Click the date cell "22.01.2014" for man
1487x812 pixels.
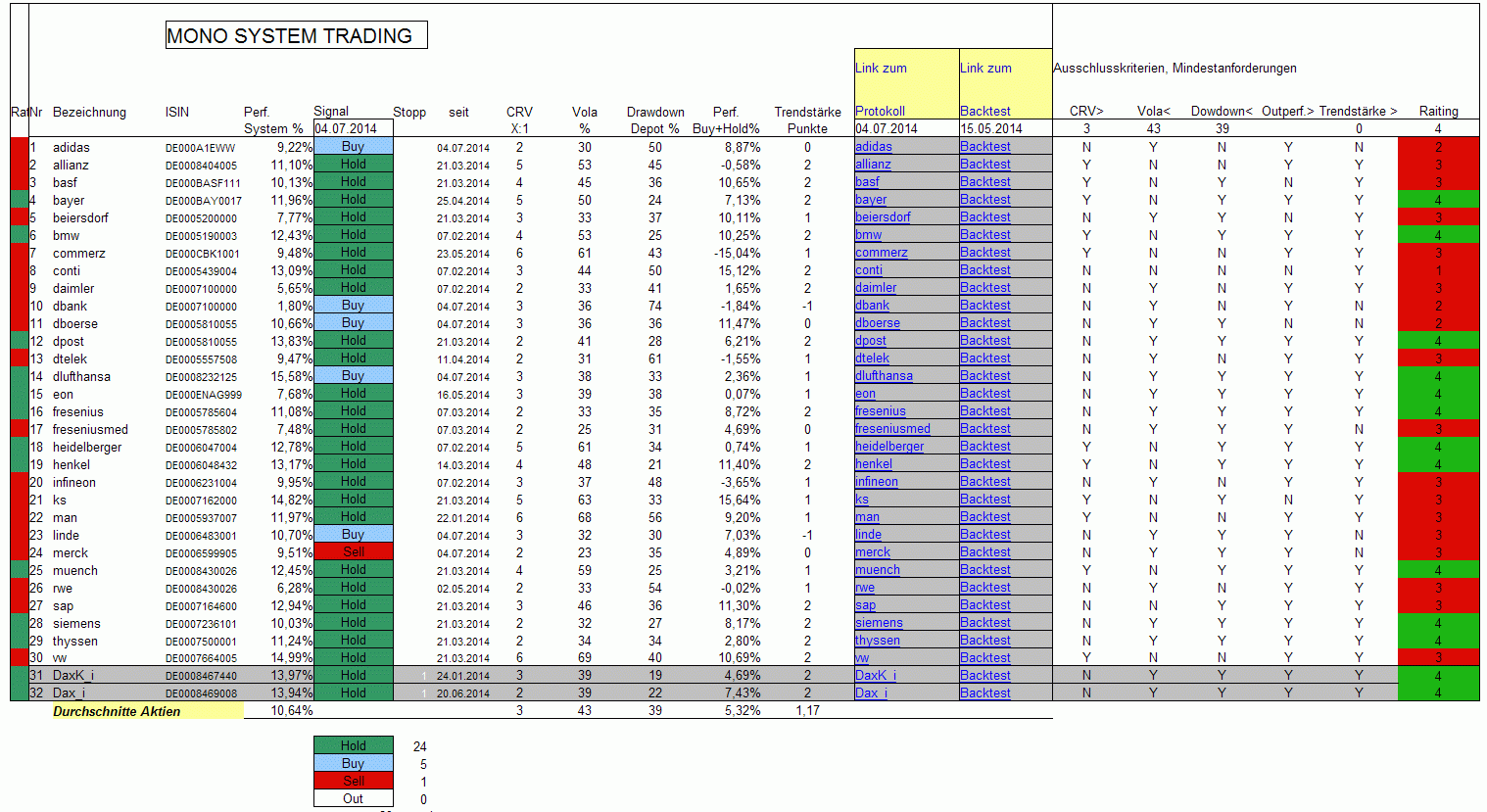point(463,518)
